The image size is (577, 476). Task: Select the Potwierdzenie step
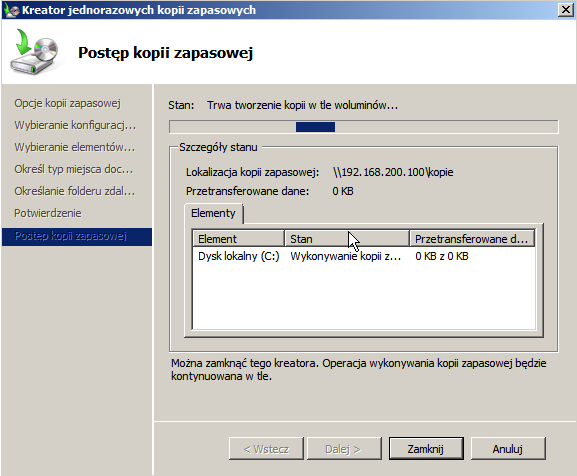tap(48, 213)
